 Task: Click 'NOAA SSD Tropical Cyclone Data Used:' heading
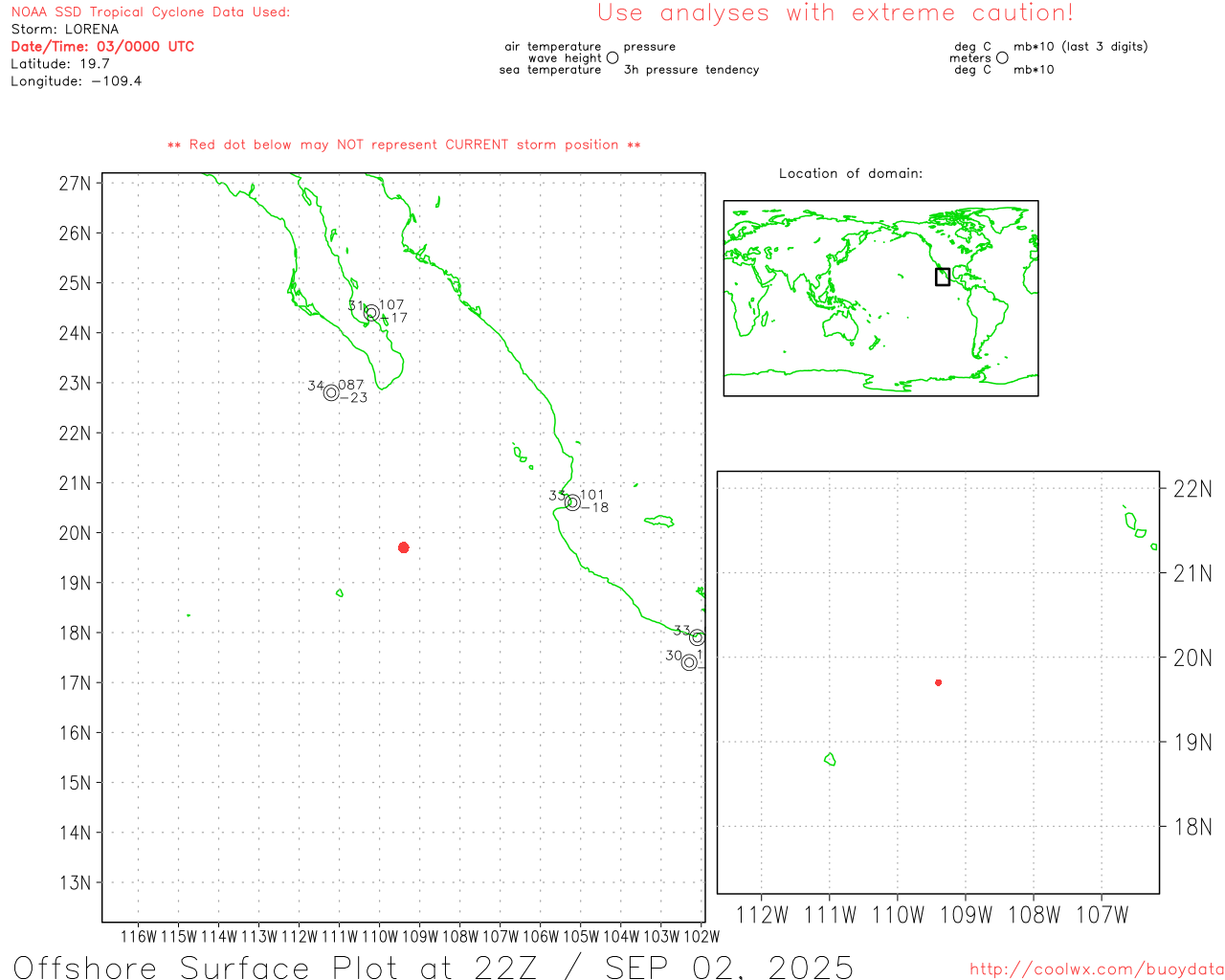150,12
